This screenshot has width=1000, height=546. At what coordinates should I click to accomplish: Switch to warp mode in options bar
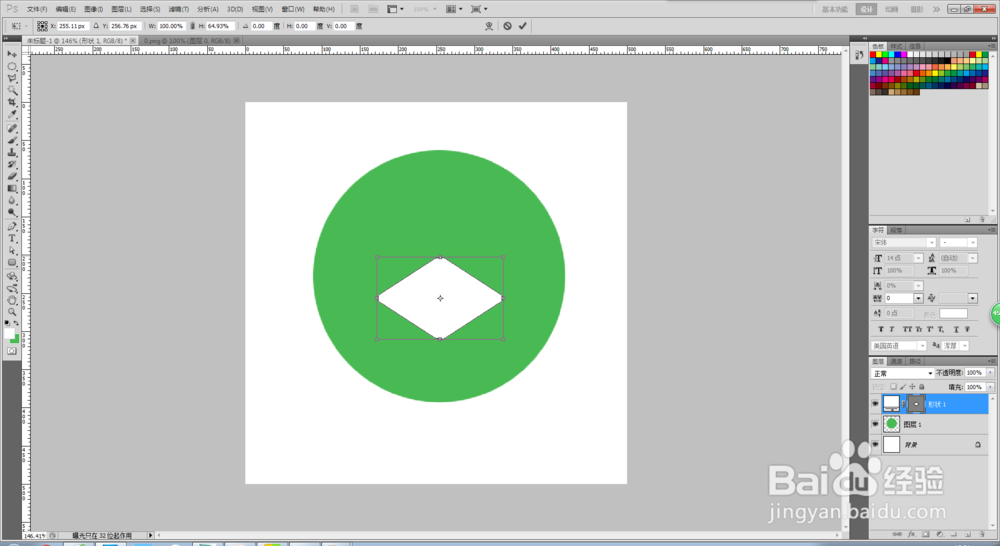pyautogui.click(x=489, y=26)
